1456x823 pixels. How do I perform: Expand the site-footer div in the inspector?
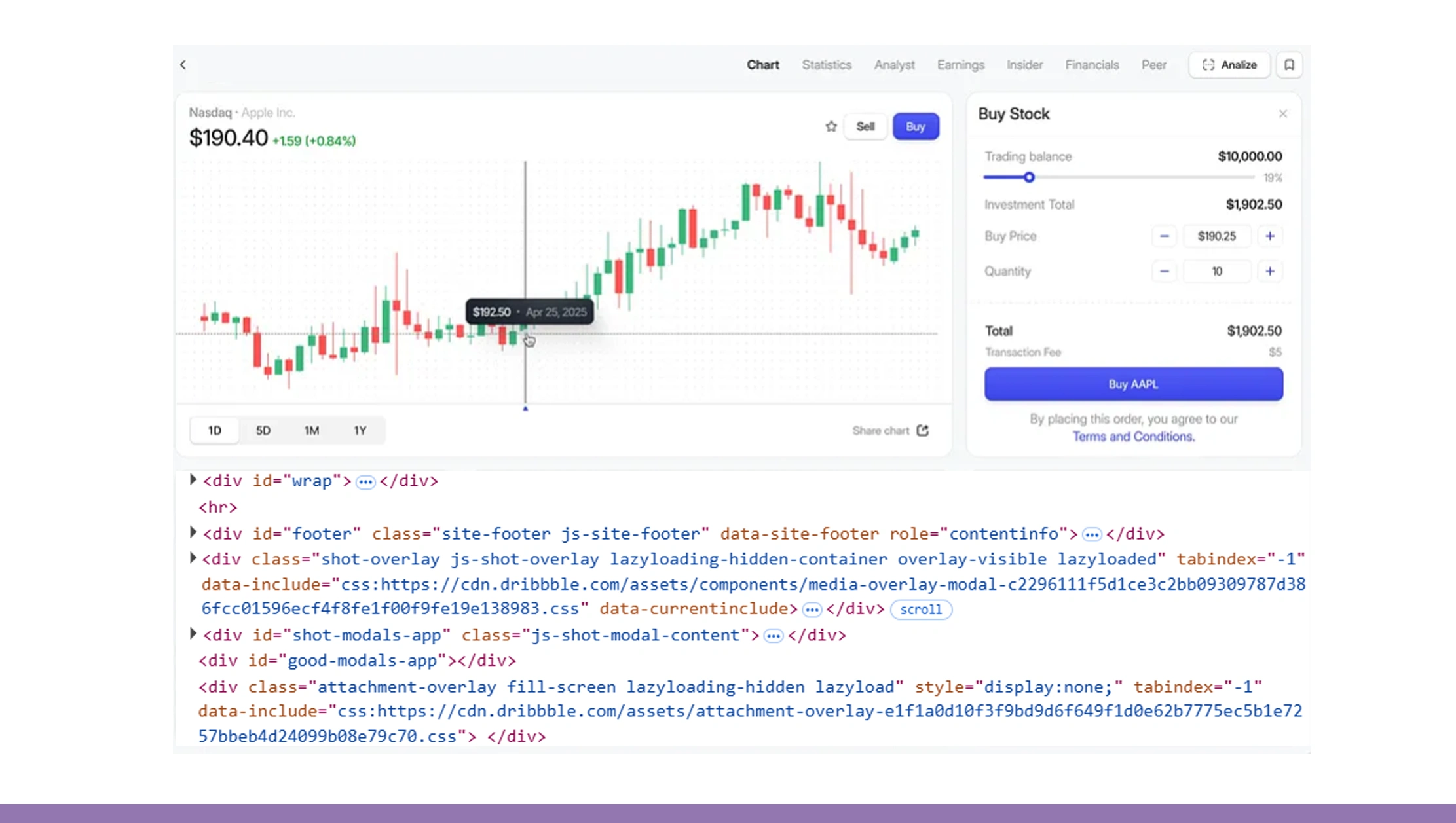click(193, 532)
